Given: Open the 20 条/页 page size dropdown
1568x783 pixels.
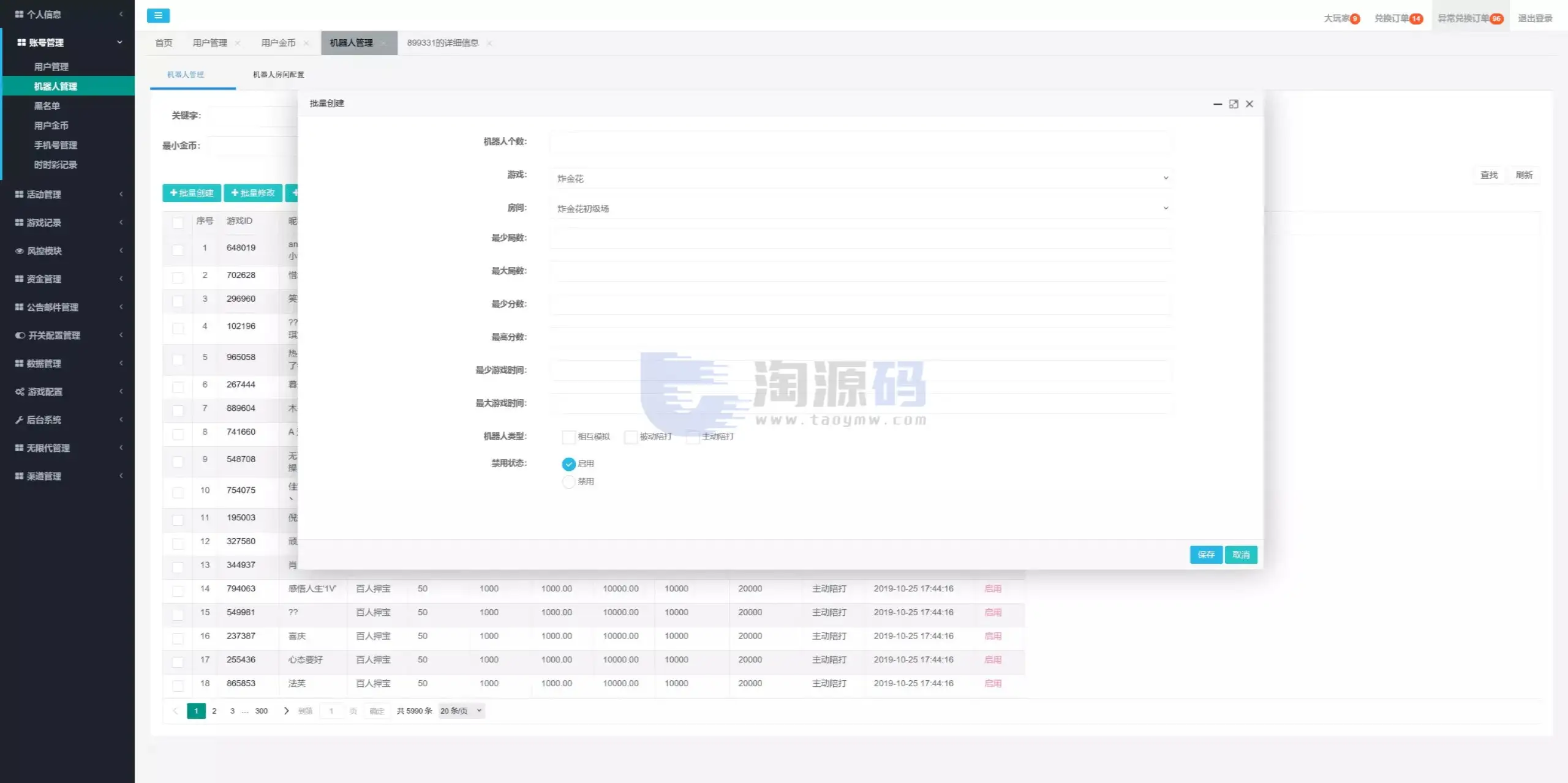Looking at the screenshot, I should (x=461, y=711).
